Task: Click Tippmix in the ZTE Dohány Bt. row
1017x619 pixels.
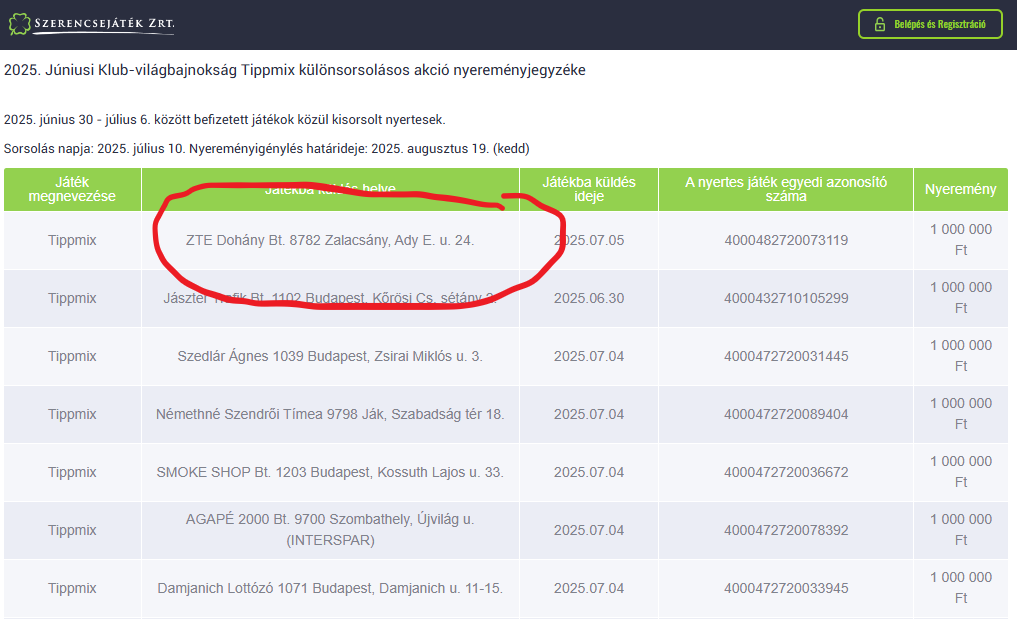Action: [x=72, y=240]
